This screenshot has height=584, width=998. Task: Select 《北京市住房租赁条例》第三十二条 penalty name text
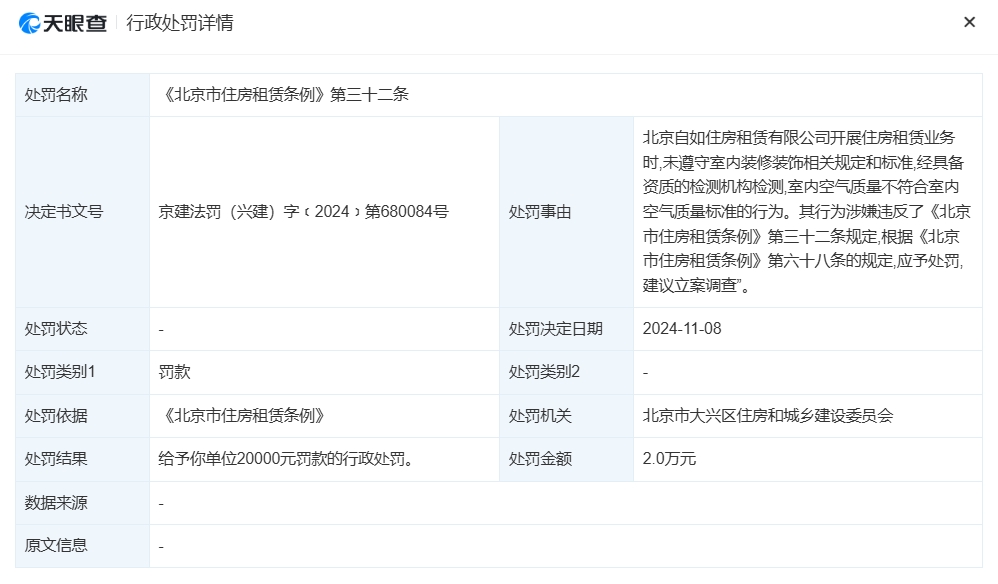click(x=284, y=95)
